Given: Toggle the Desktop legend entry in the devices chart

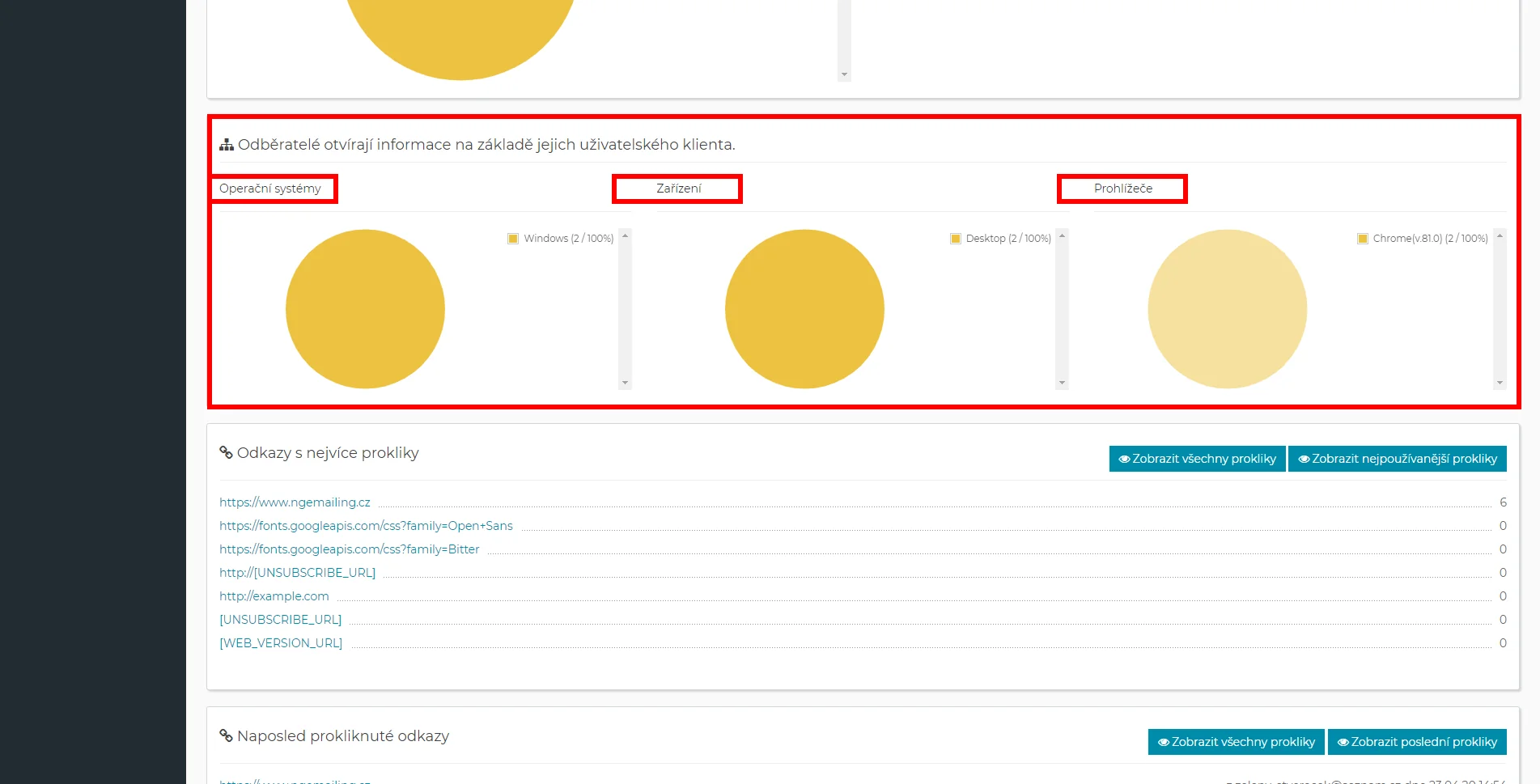Looking at the screenshot, I should pos(1000,239).
